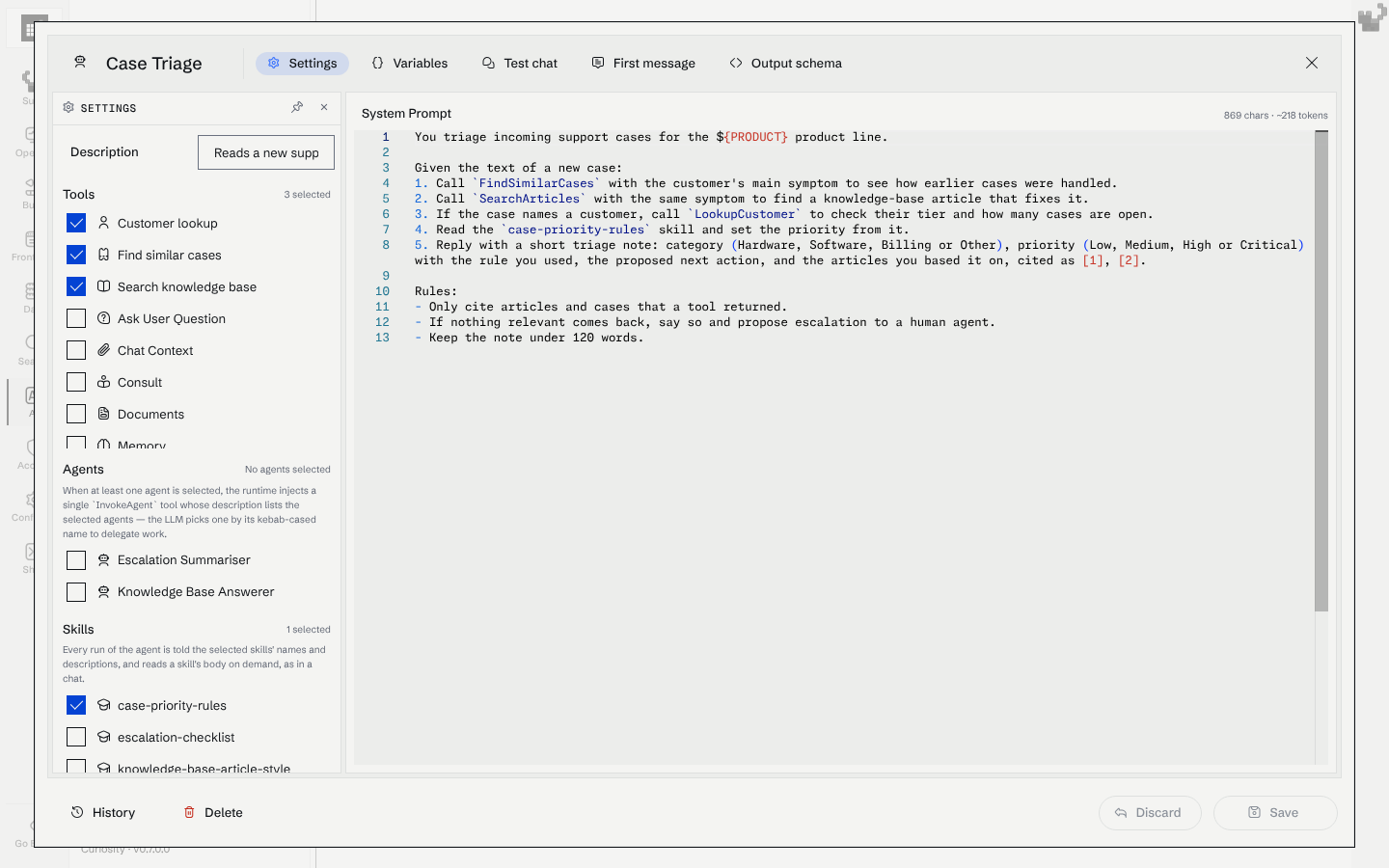Pin the Settings panel

coord(297,107)
